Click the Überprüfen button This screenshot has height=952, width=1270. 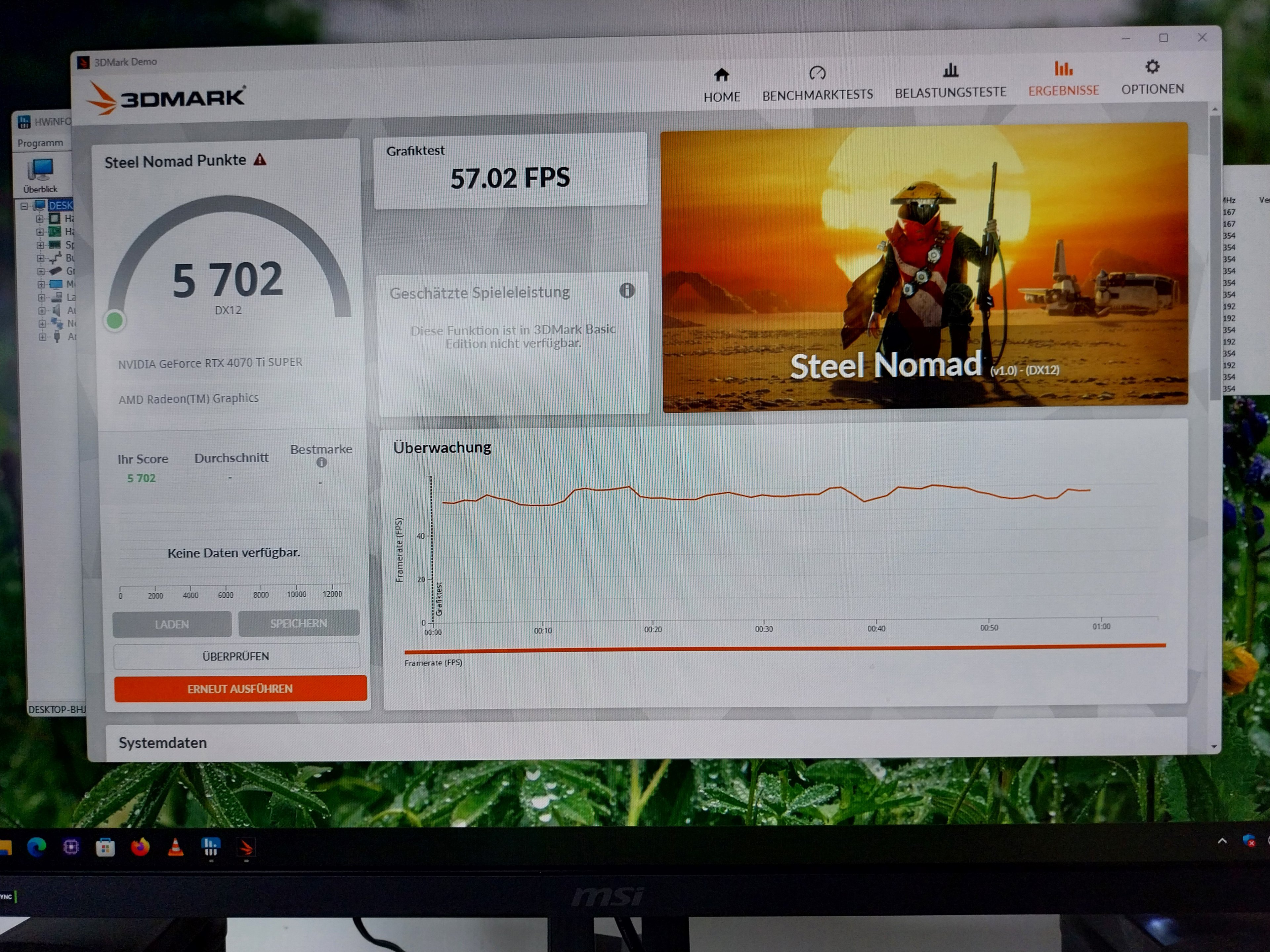click(236, 656)
